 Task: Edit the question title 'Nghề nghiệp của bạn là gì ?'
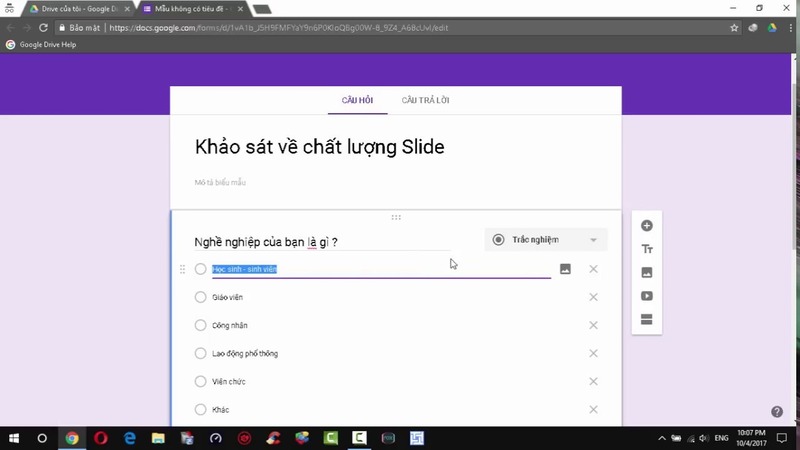tap(320, 241)
